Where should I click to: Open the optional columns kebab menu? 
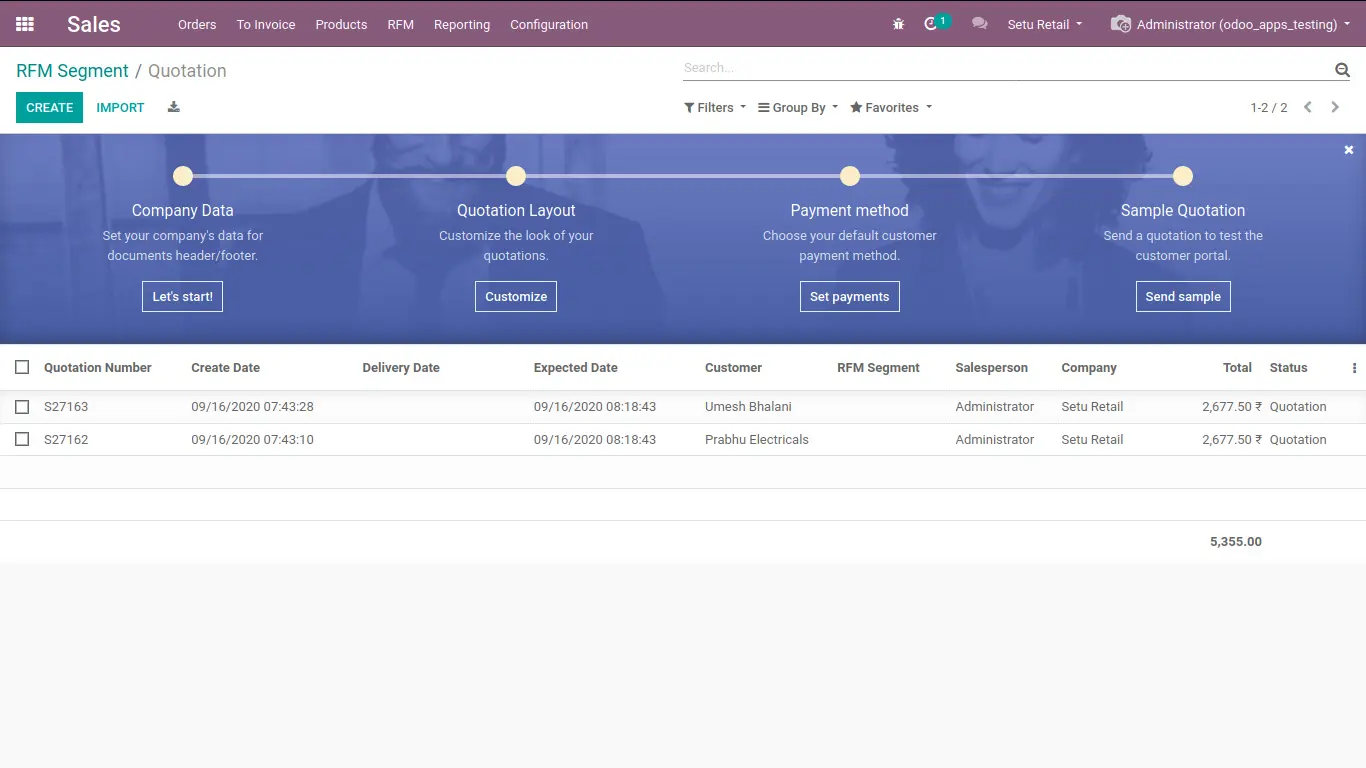click(x=1354, y=368)
